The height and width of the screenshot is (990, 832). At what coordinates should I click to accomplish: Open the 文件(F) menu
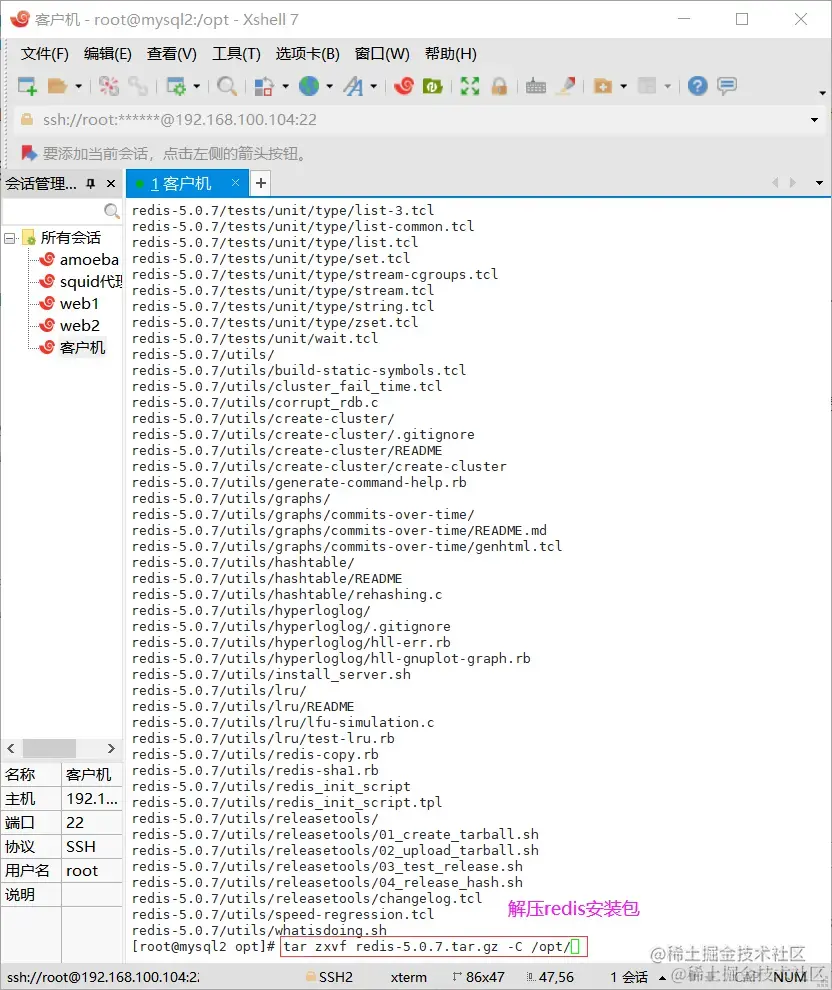coord(44,54)
